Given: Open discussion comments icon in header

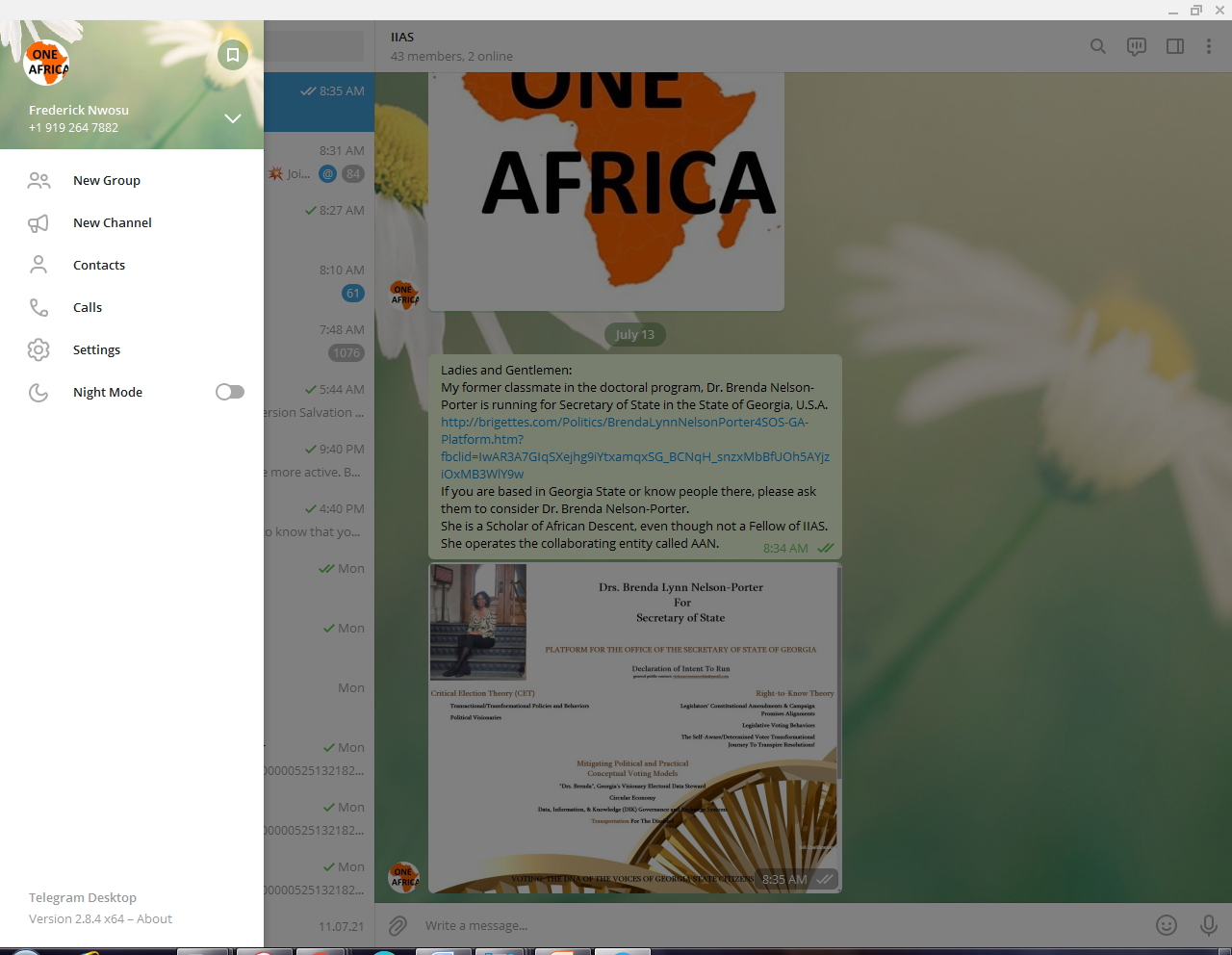Looking at the screenshot, I should point(1137,46).
